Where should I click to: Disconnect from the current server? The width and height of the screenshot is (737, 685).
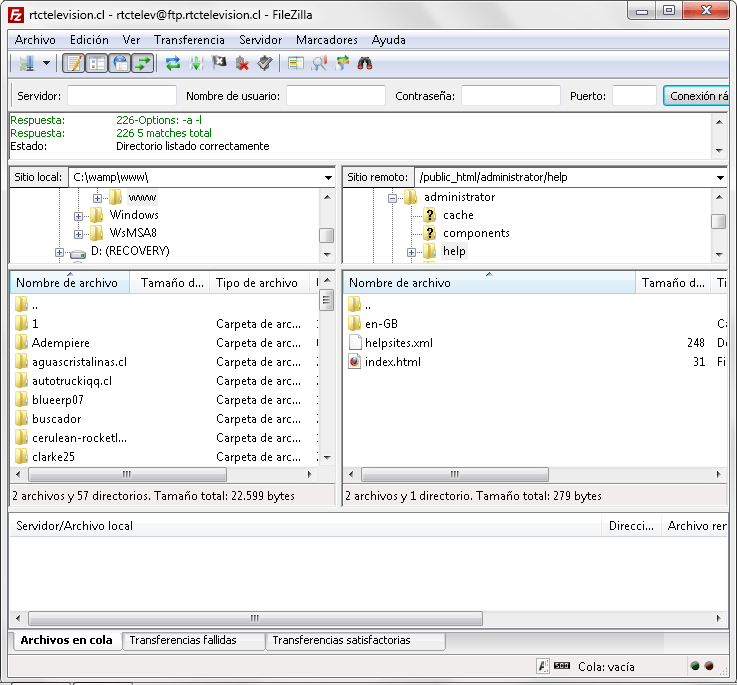click(242, 63)
